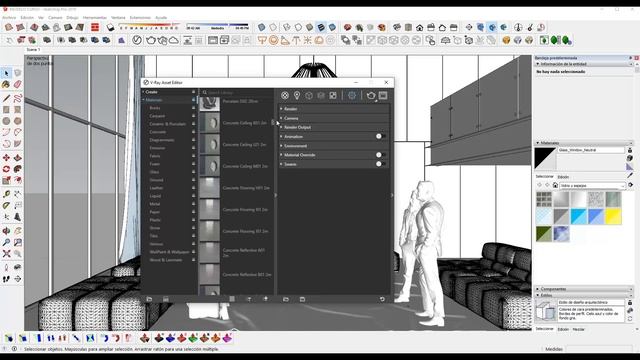Expand the Renderer rollout
Image resolution: width=640 pixels, height=360 pixels.
(x=334, y=109)
